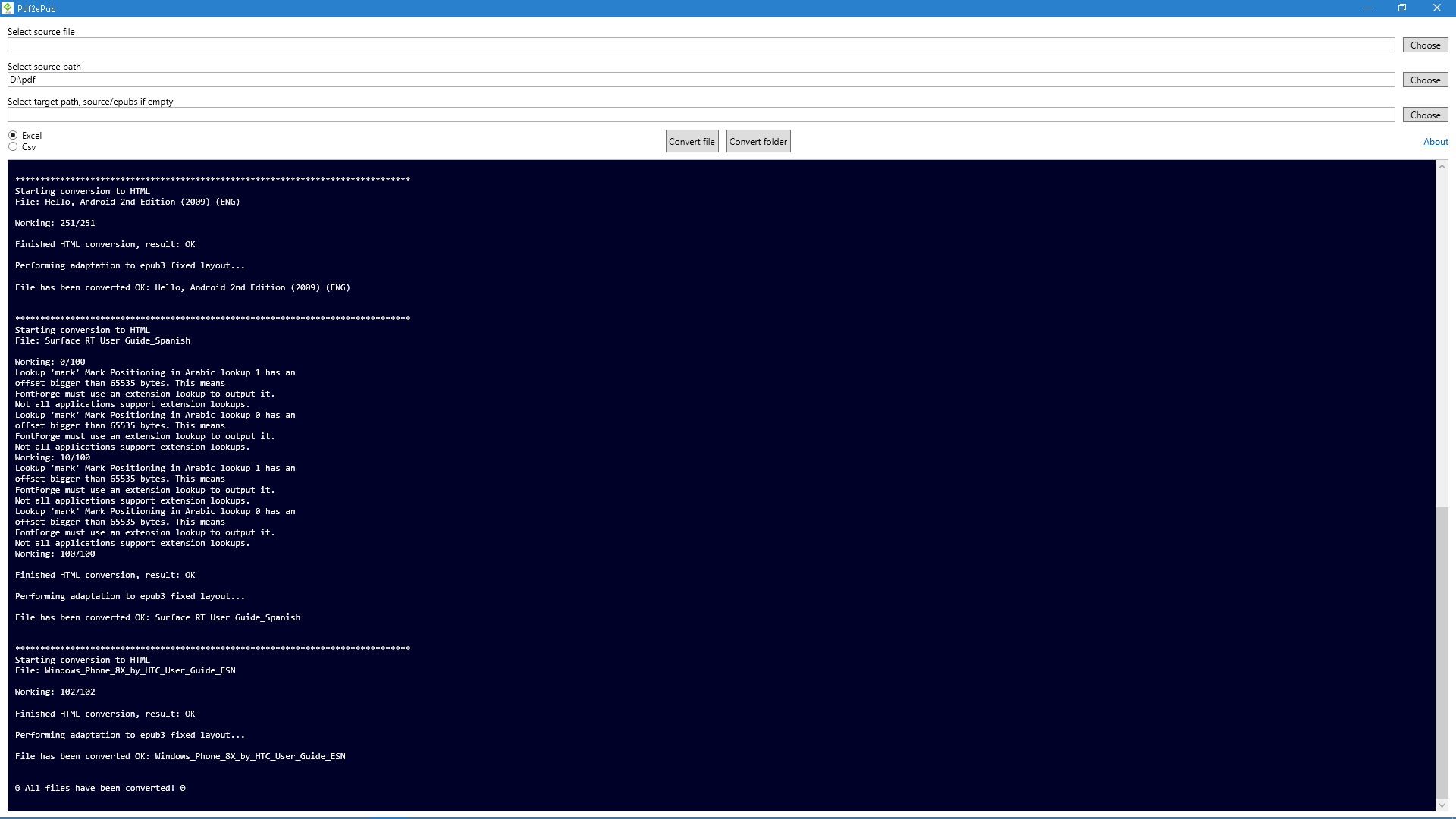Close the Pdf2ePub window
This screenshot has width=1456, height=819.
pos(1436,8)
